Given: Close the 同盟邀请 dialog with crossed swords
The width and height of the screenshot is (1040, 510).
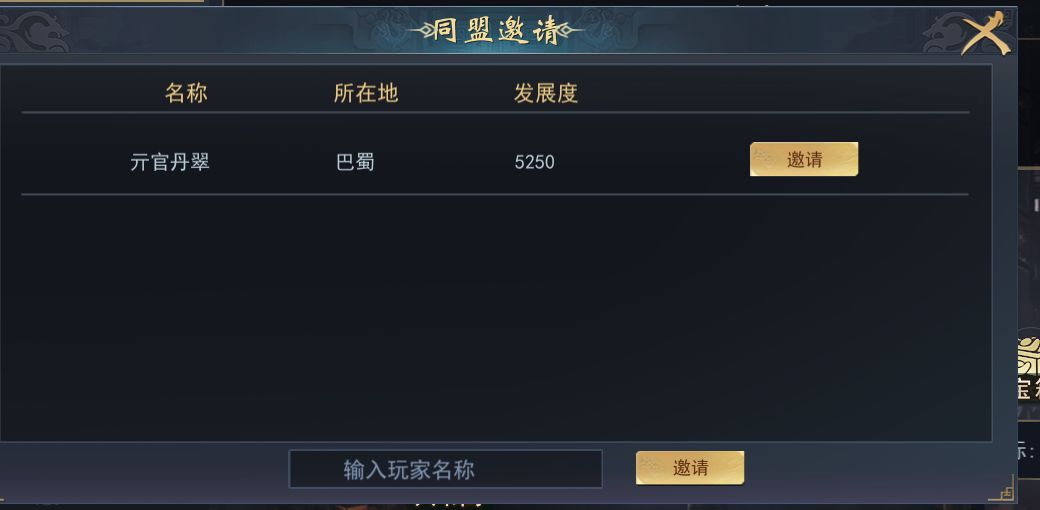Looking at the screenshot, I should pos(985,33).
